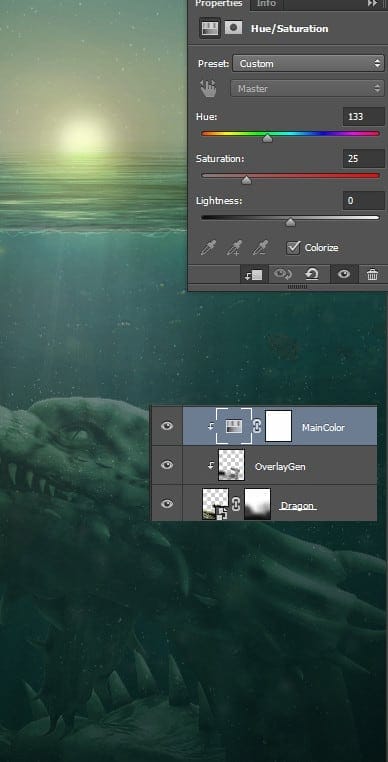Activate the on-image adjustment hand tool

[x=209, y=88]
